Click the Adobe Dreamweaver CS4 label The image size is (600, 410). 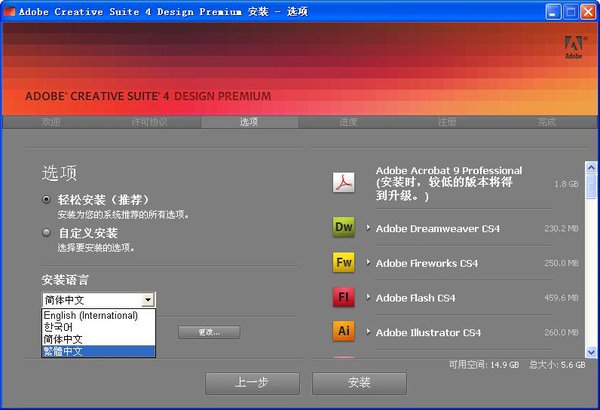click(438, 229)
